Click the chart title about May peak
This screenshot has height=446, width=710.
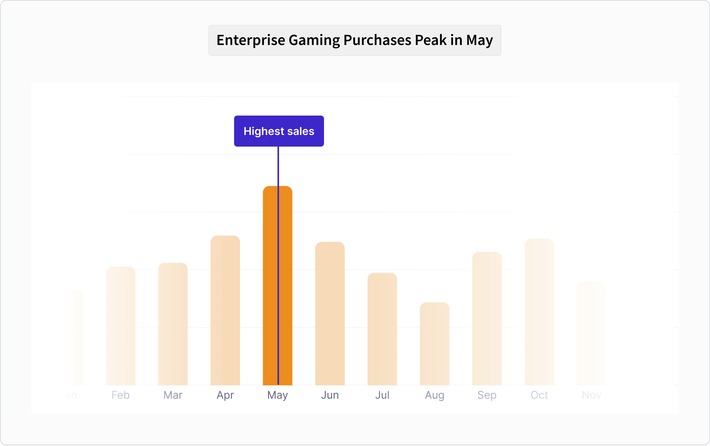pyautogui.click(x=354, y=41)
